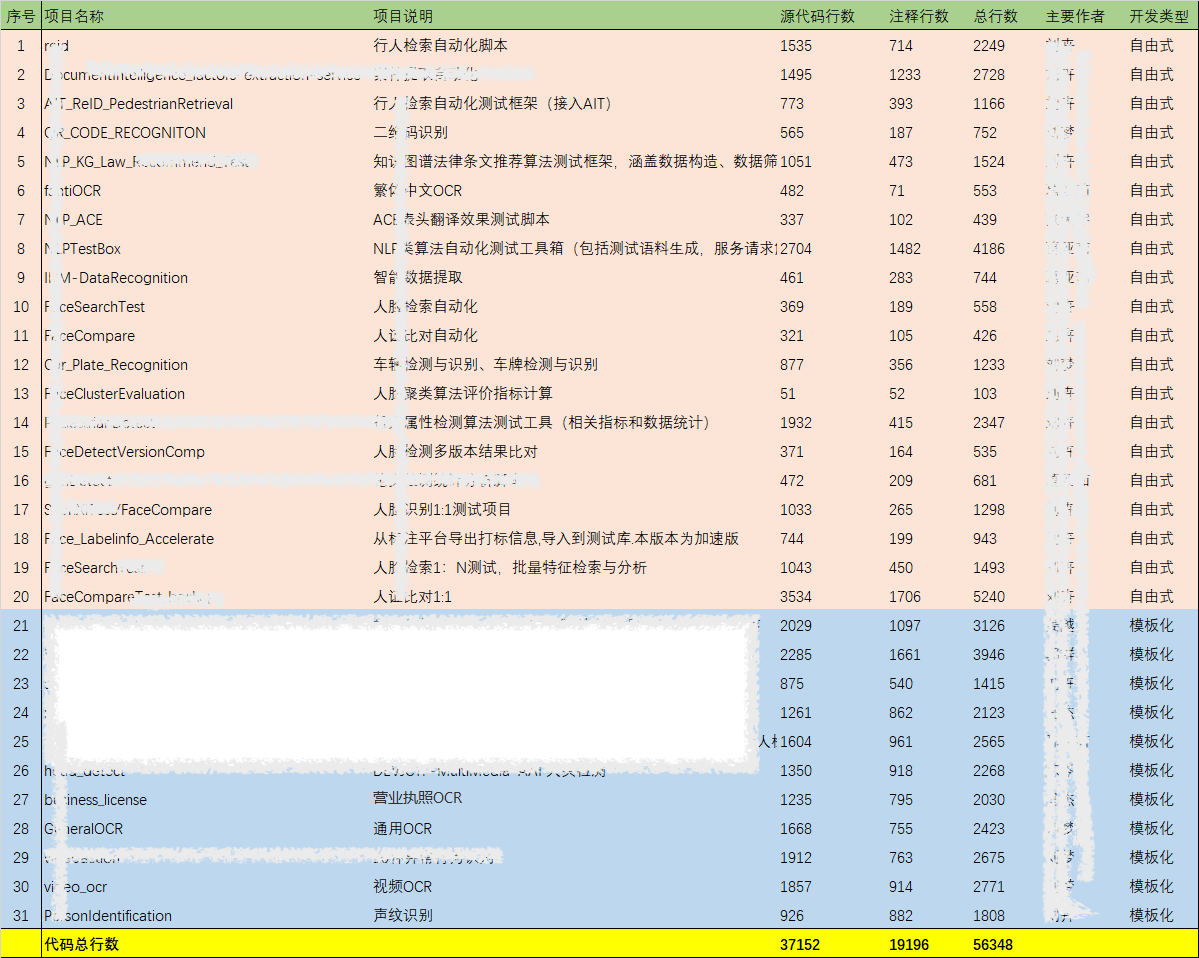Click description 通用OCR
The width and height of the screenshot is (1199, 958).
402,830
